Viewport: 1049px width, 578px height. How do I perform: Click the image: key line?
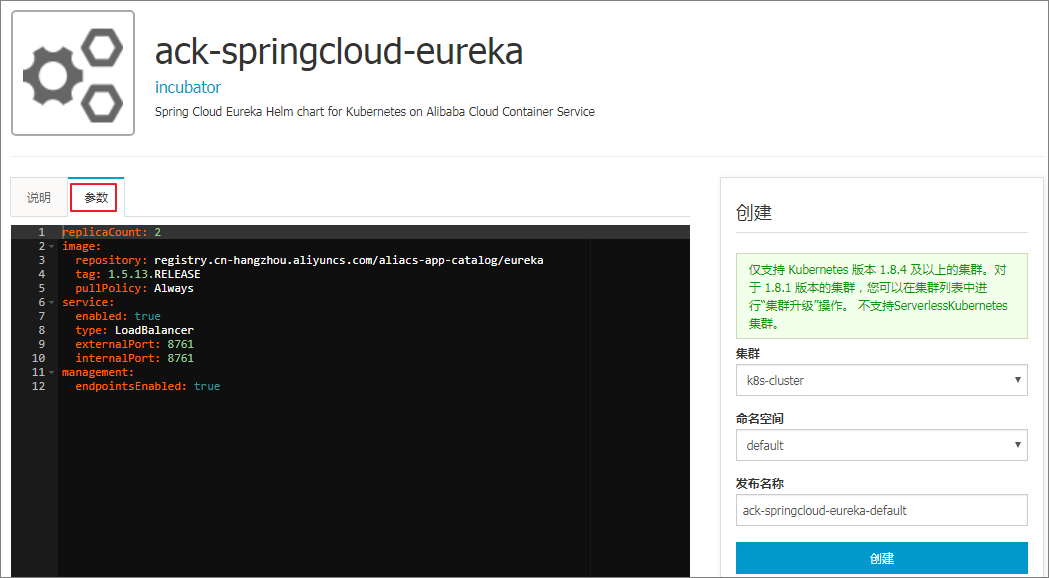82,246
